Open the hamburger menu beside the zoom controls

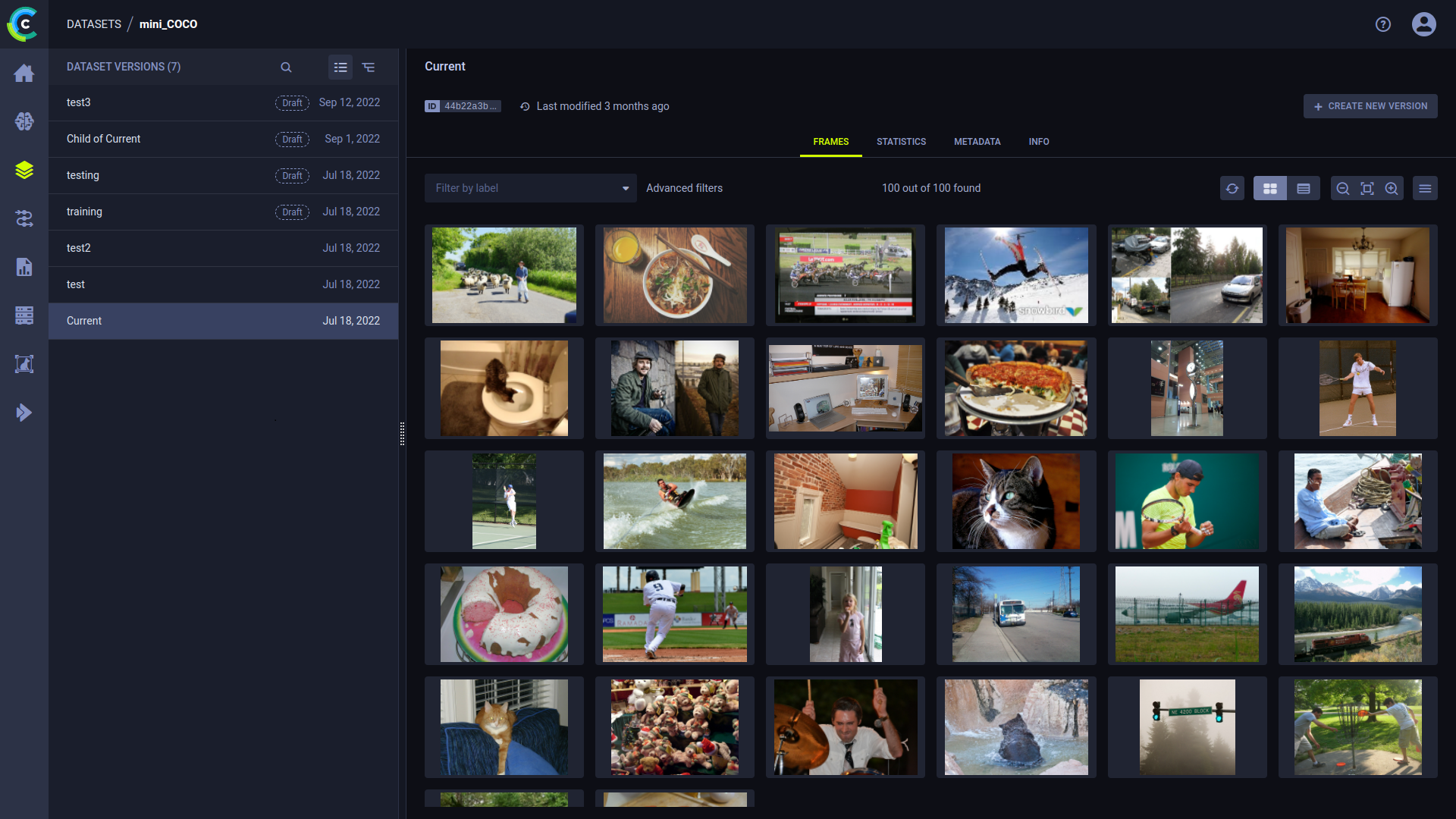1425,188
